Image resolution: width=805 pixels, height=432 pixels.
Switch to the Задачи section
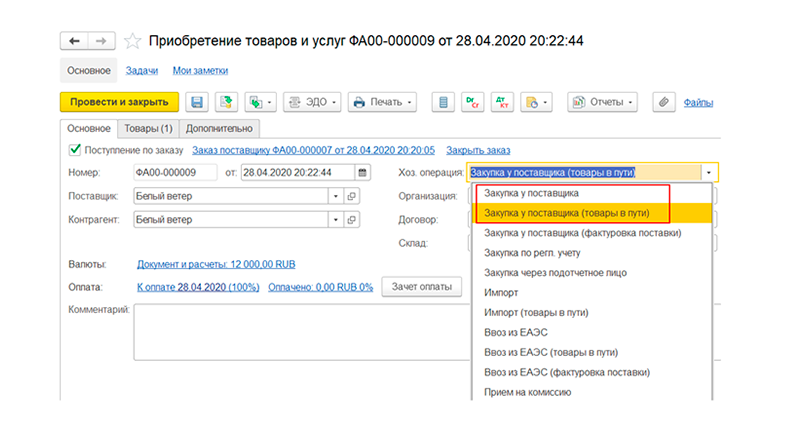coord(142,71)
